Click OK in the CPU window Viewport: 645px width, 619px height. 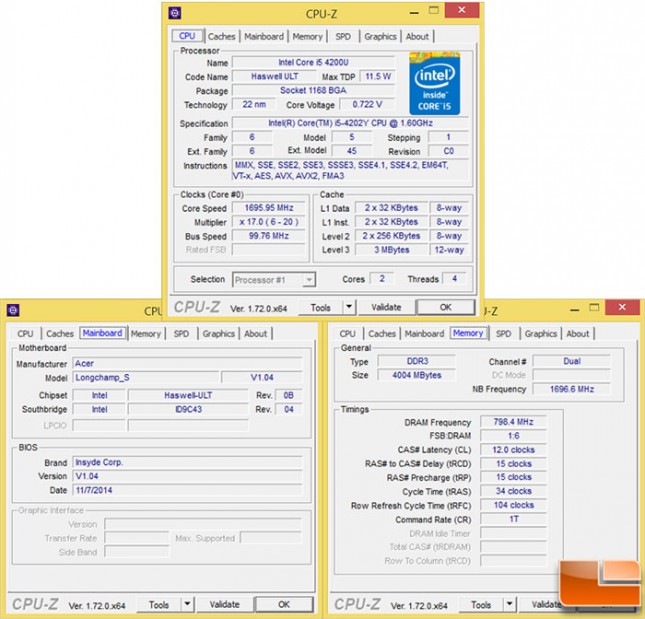point(445,307)
